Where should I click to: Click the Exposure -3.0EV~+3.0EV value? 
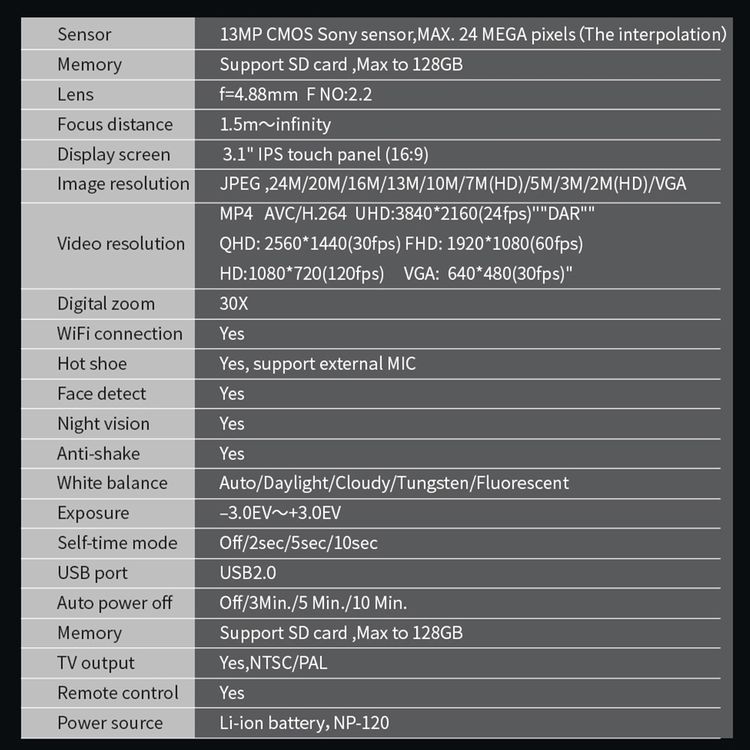(280, 513)
